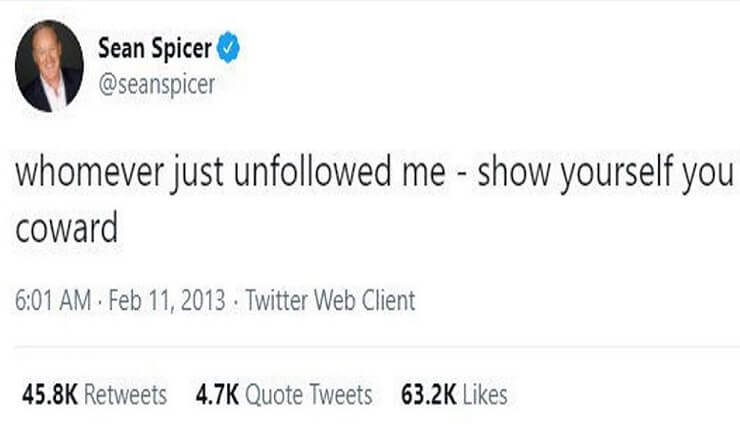
Task: Visit the @seanspicer handle link
Action: tap(156, 85)
